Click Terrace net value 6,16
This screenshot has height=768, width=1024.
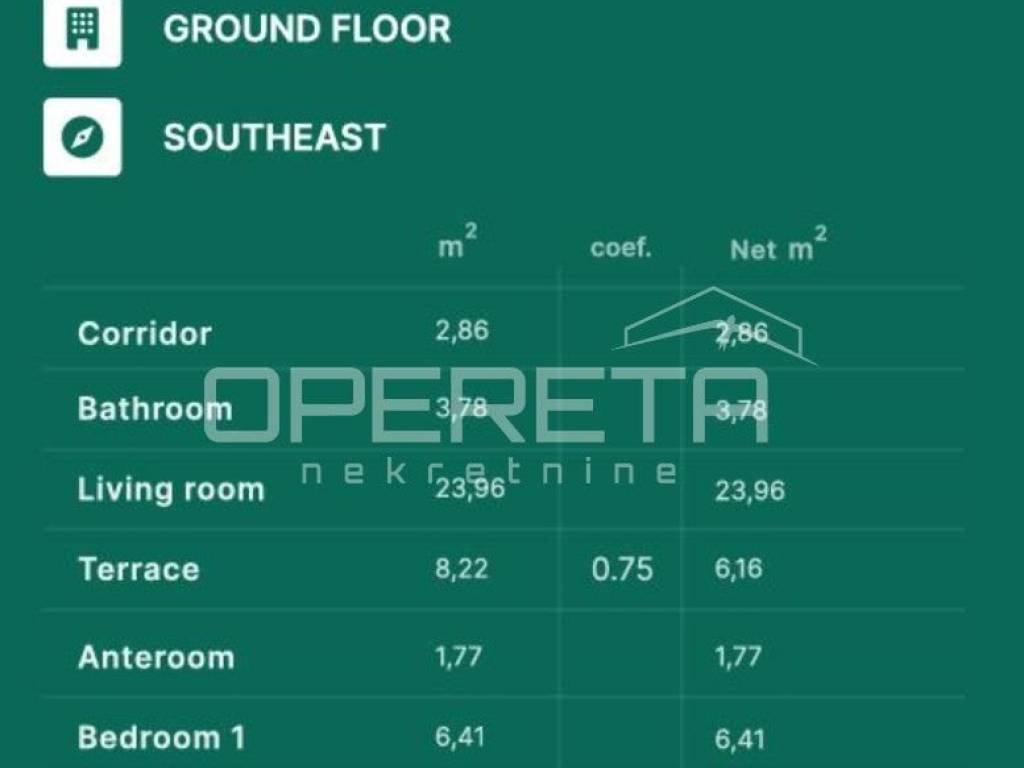[739, 568]
